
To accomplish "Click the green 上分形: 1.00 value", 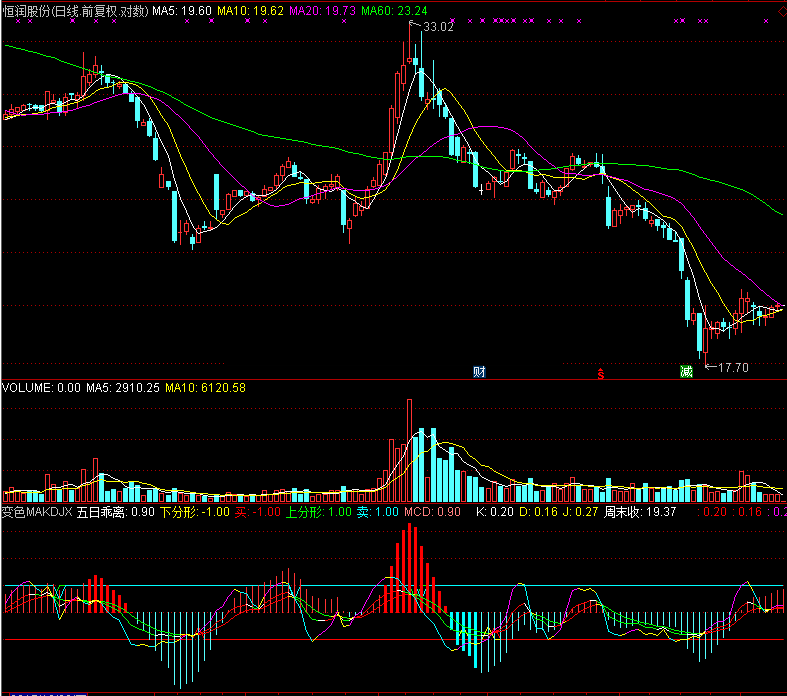I will coord(319,512).
